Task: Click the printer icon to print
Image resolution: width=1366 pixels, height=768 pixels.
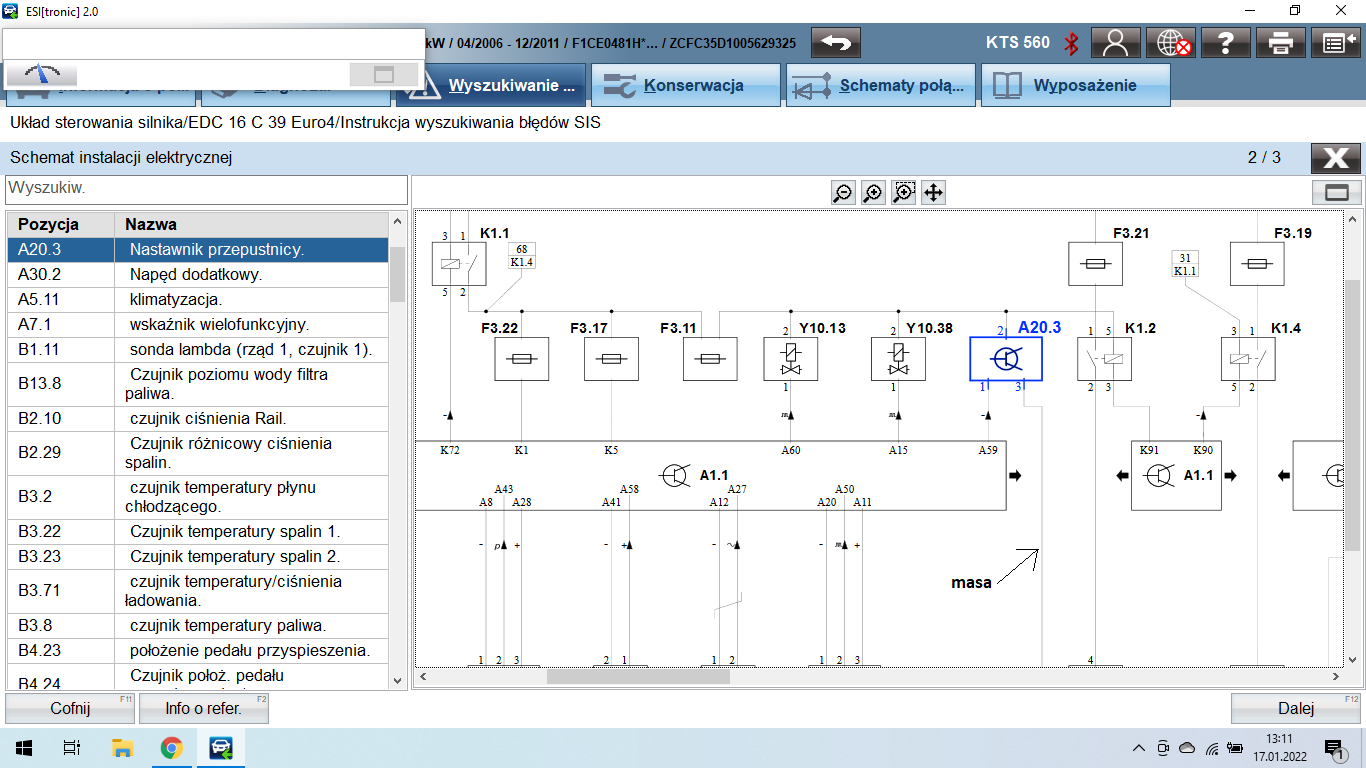Action: click(1281, 43)
